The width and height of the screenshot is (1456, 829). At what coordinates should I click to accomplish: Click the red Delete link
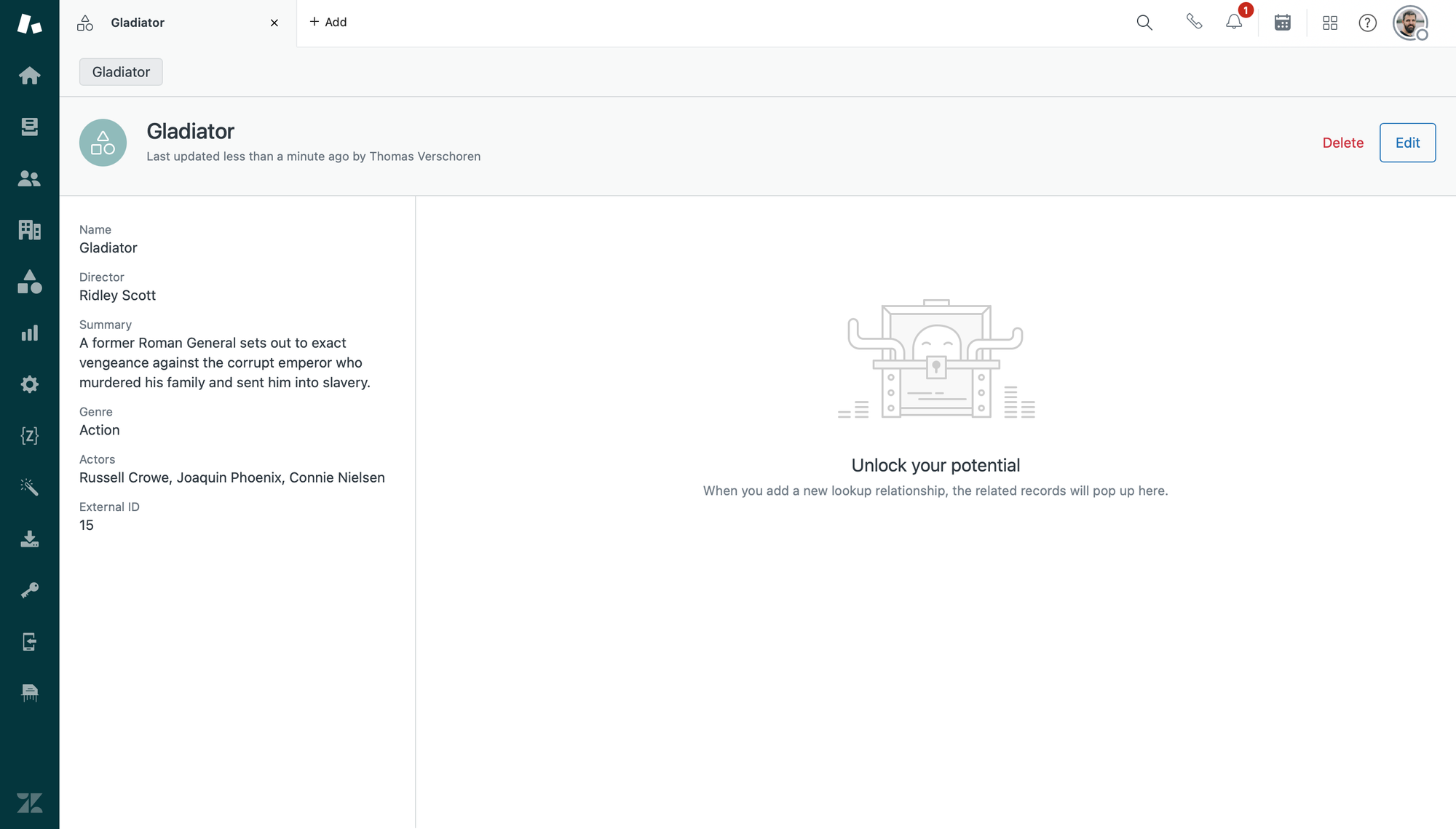click(x=1342, y=143)
